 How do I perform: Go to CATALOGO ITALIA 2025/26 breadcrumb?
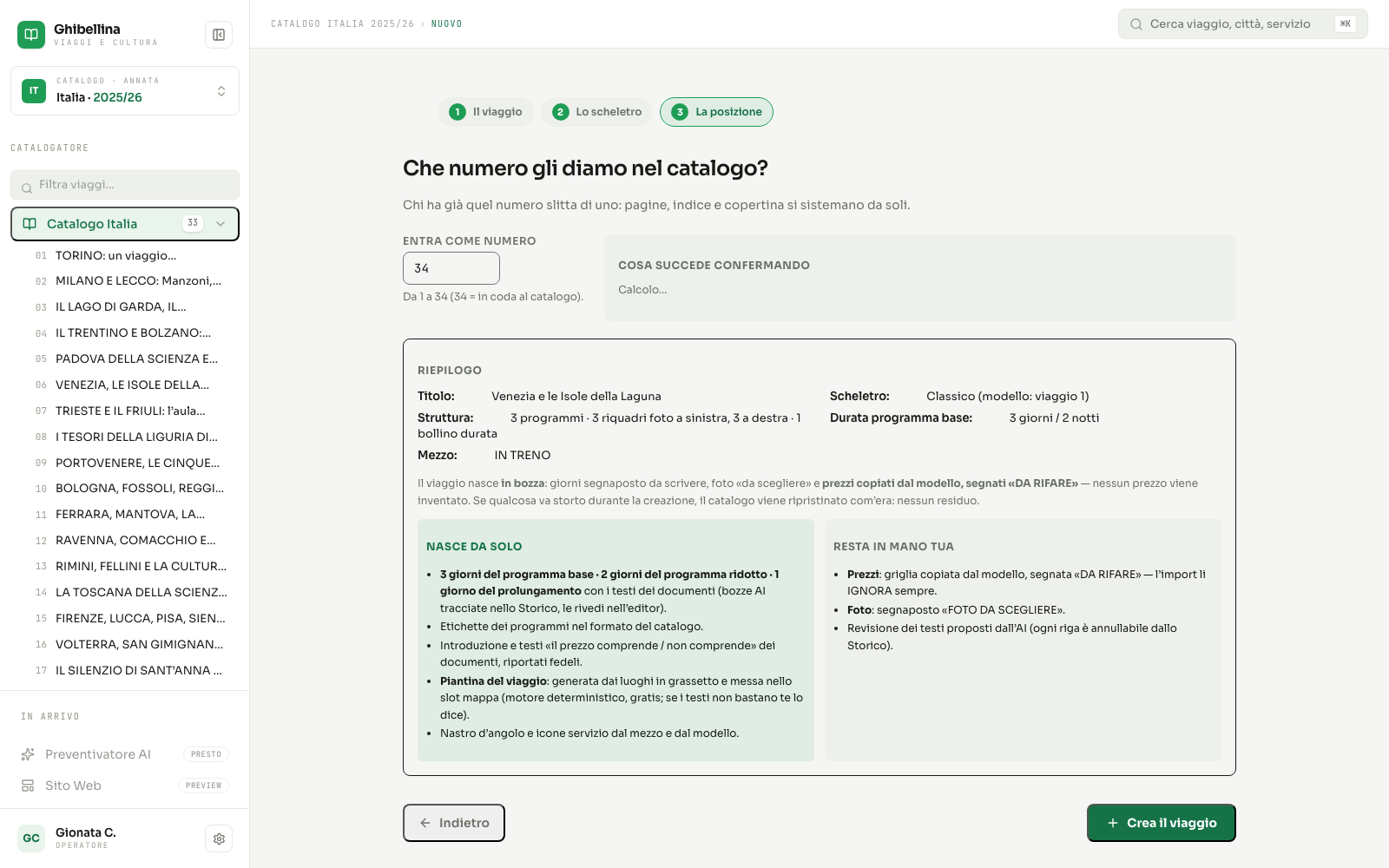343,24
